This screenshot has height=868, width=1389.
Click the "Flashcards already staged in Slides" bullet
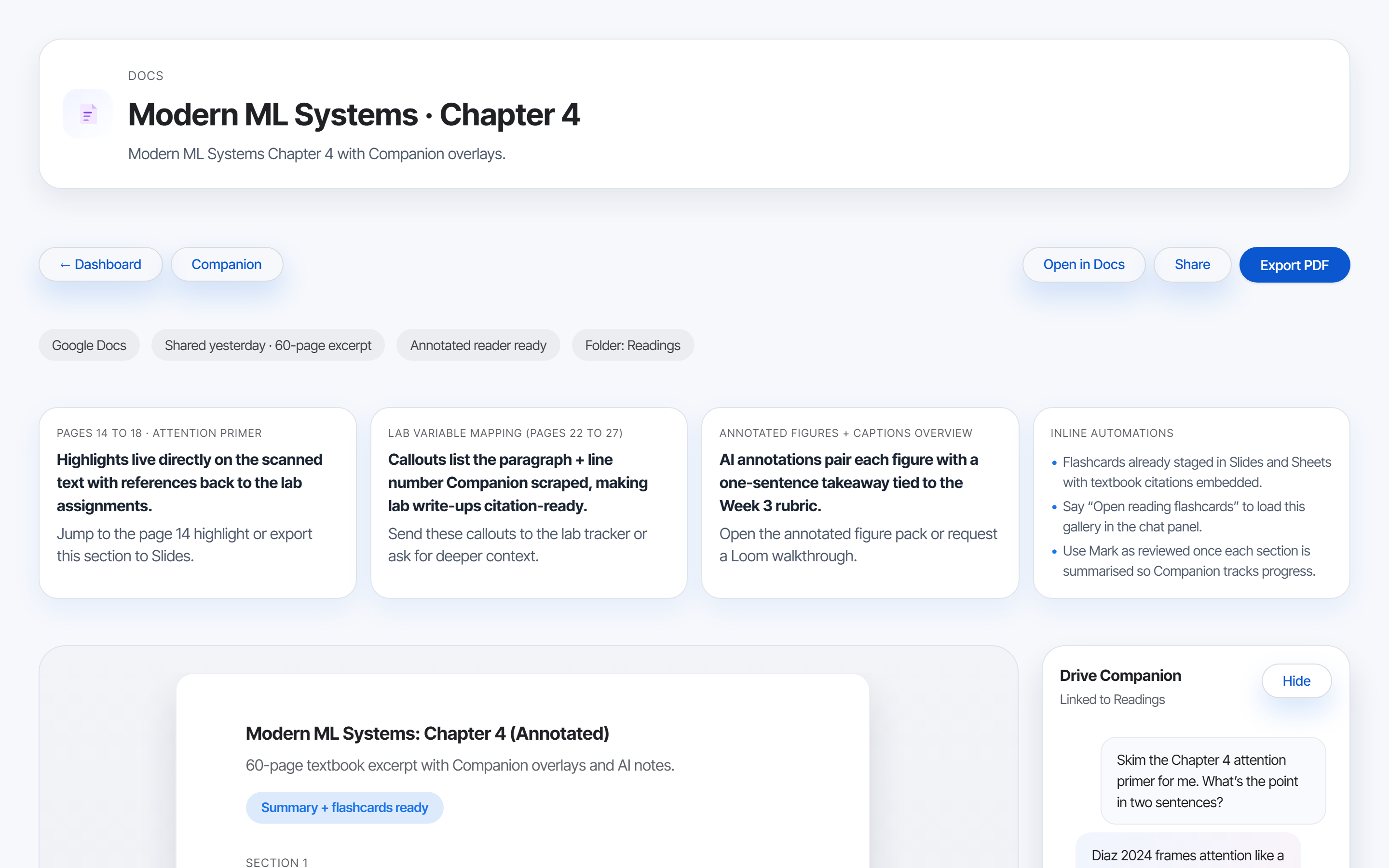pyautogui.click(x=1197, y=472)
